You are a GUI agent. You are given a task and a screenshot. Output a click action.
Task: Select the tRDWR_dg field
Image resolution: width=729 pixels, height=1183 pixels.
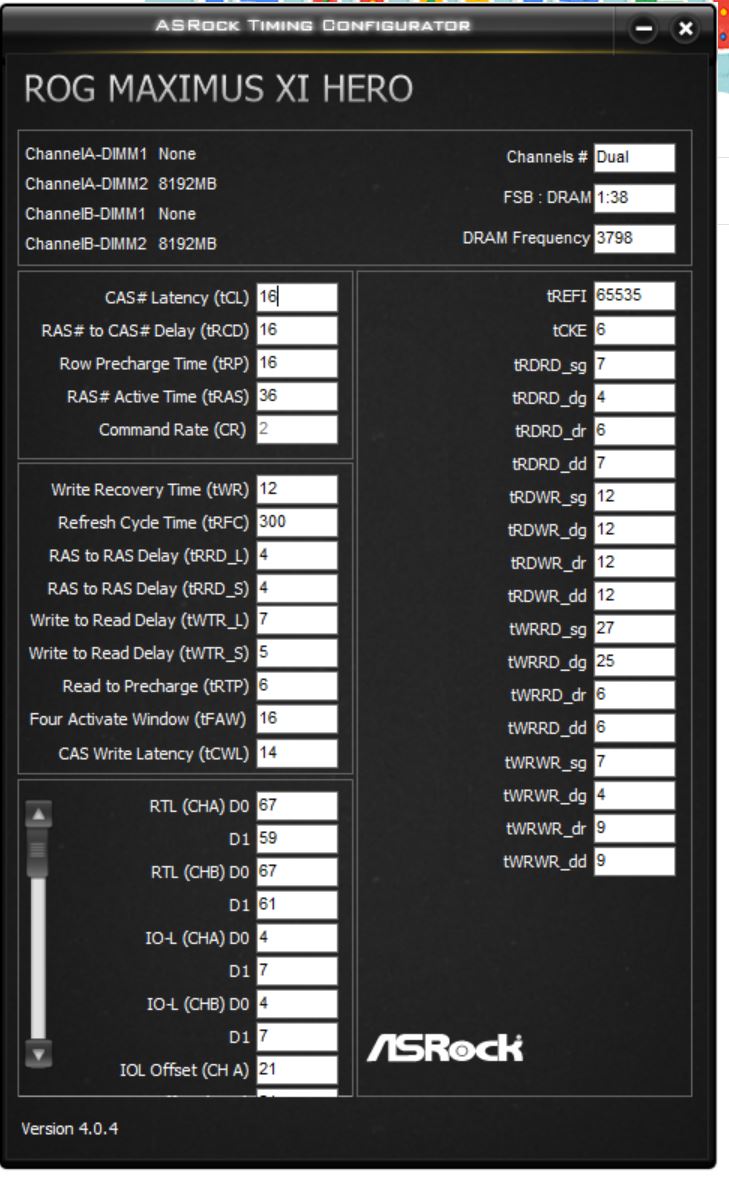(x=634, y=530)
